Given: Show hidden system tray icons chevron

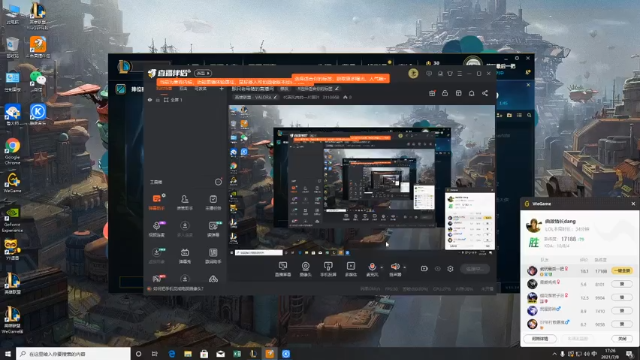Looking at the screenshot, I should 554,354.
